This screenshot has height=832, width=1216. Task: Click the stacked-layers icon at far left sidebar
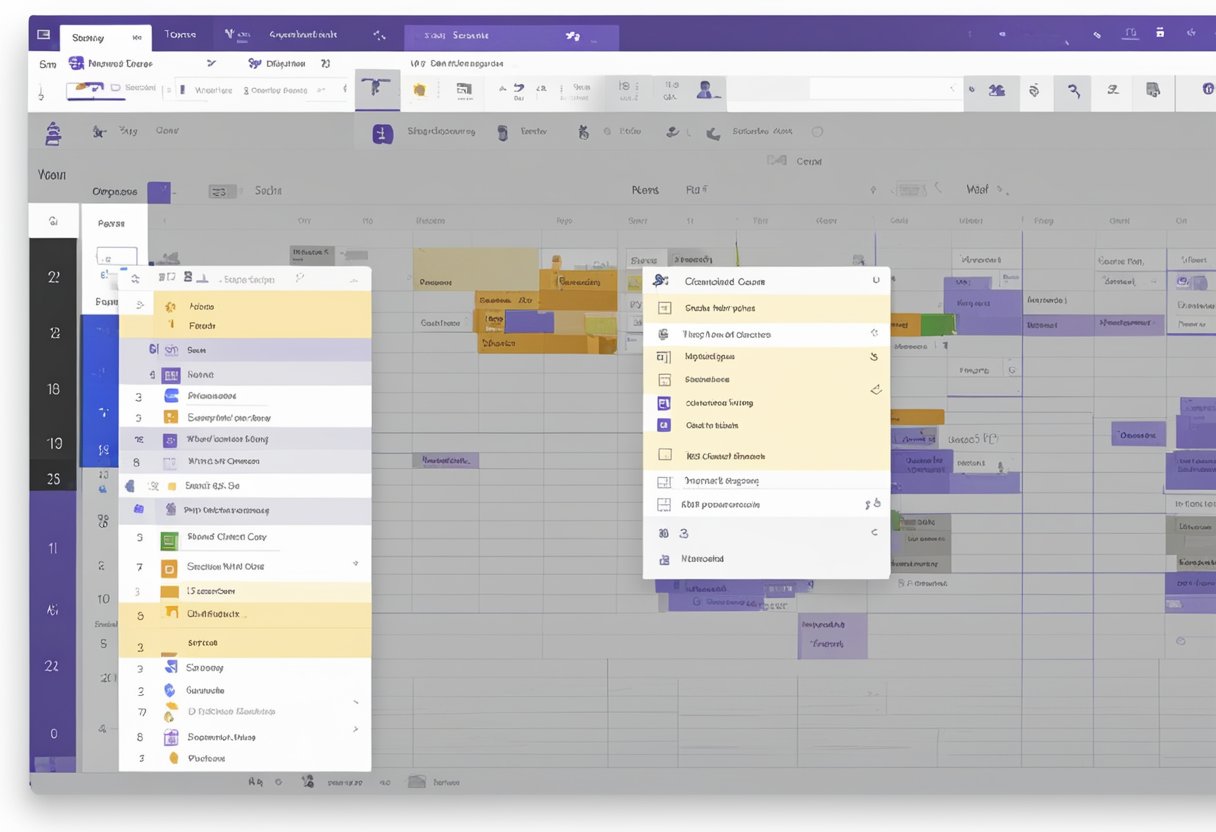[x=53, y=133]
